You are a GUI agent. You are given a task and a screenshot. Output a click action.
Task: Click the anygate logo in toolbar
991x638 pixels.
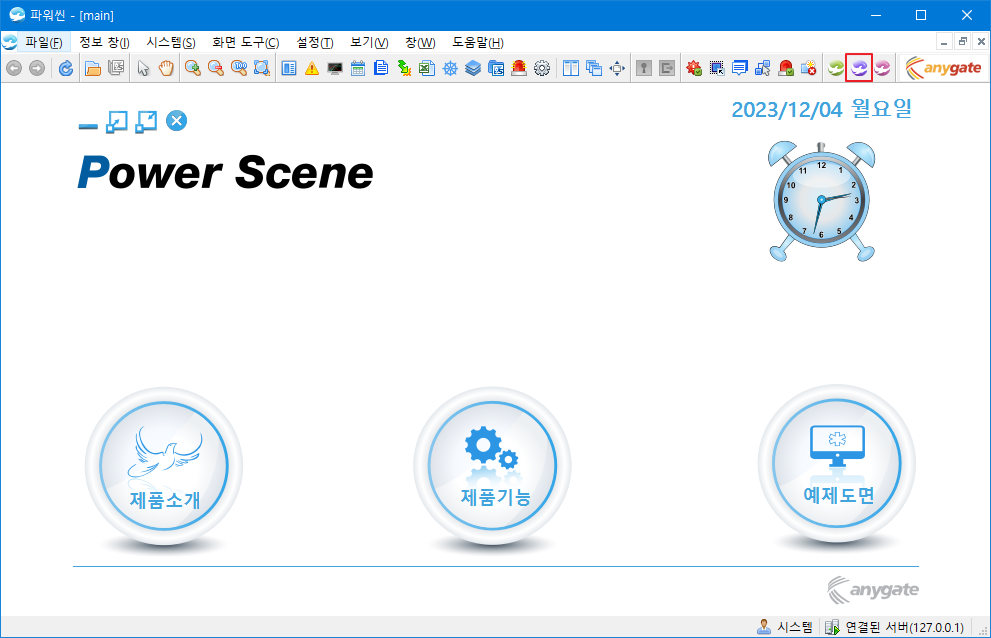pyautogui.click(x=944, y=68)
